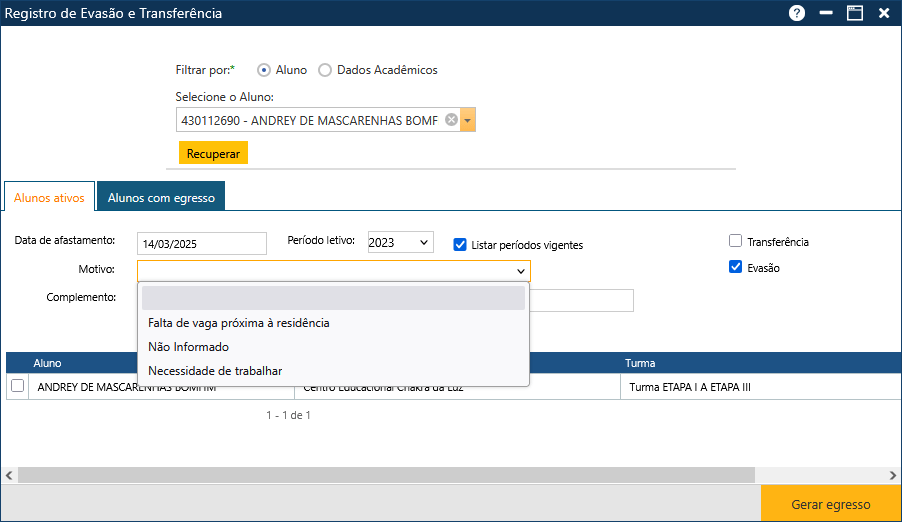Select the Dados Acadêmicos radio button
The width and height of the screenshot is (902, 522).
[325, 70]
